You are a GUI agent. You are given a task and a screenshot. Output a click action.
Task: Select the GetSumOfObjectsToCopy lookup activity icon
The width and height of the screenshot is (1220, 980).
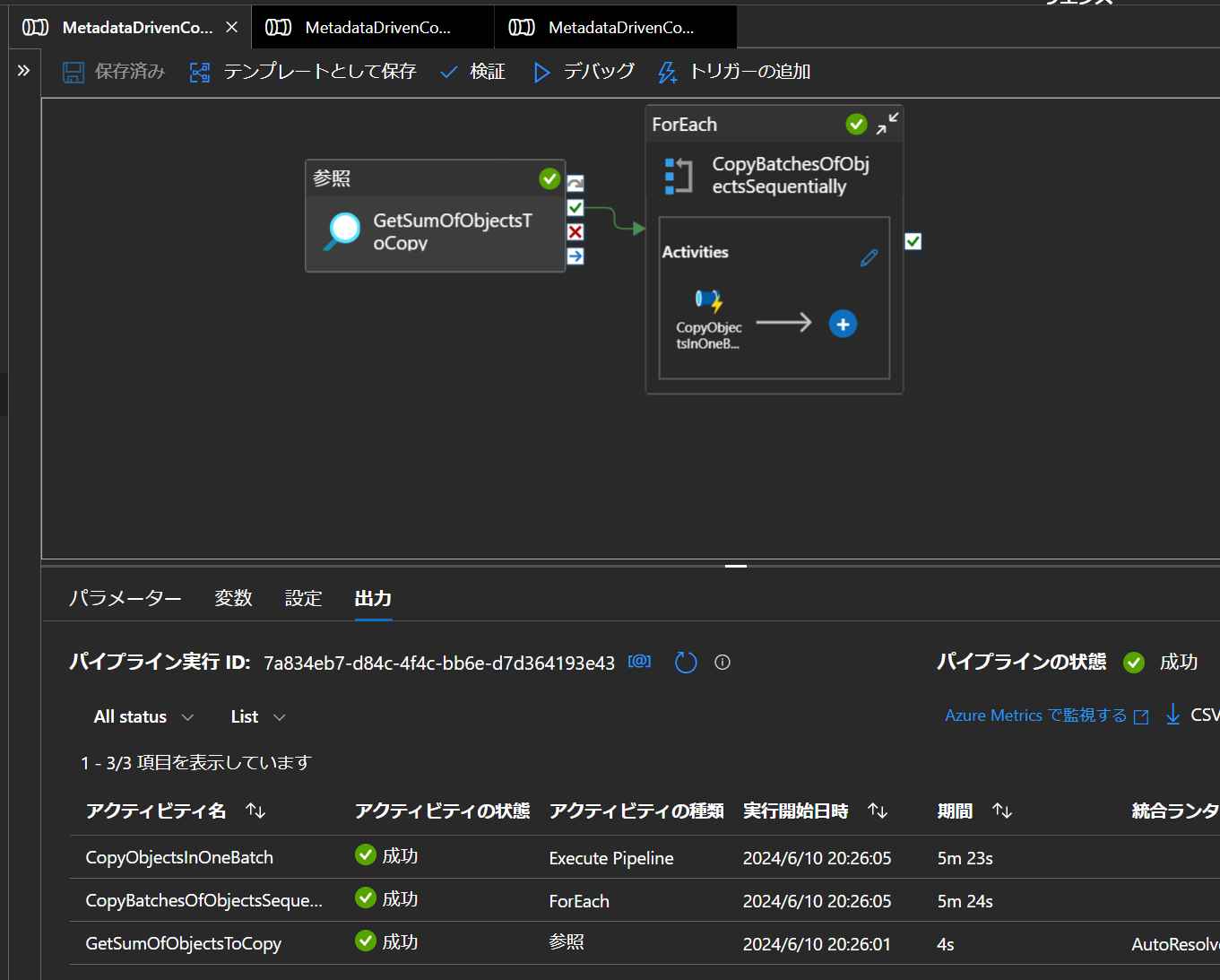point(342,231)
